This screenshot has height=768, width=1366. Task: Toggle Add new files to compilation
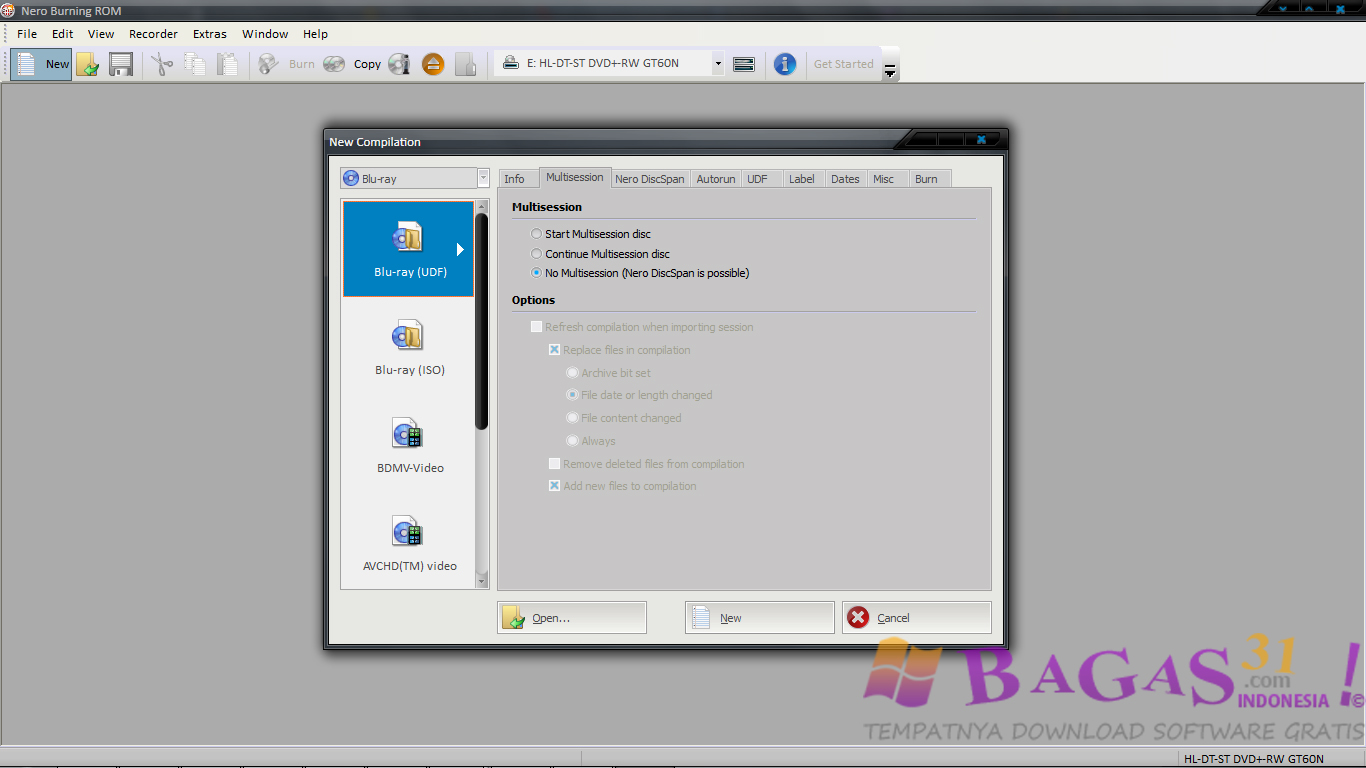[x=555, y=486]
